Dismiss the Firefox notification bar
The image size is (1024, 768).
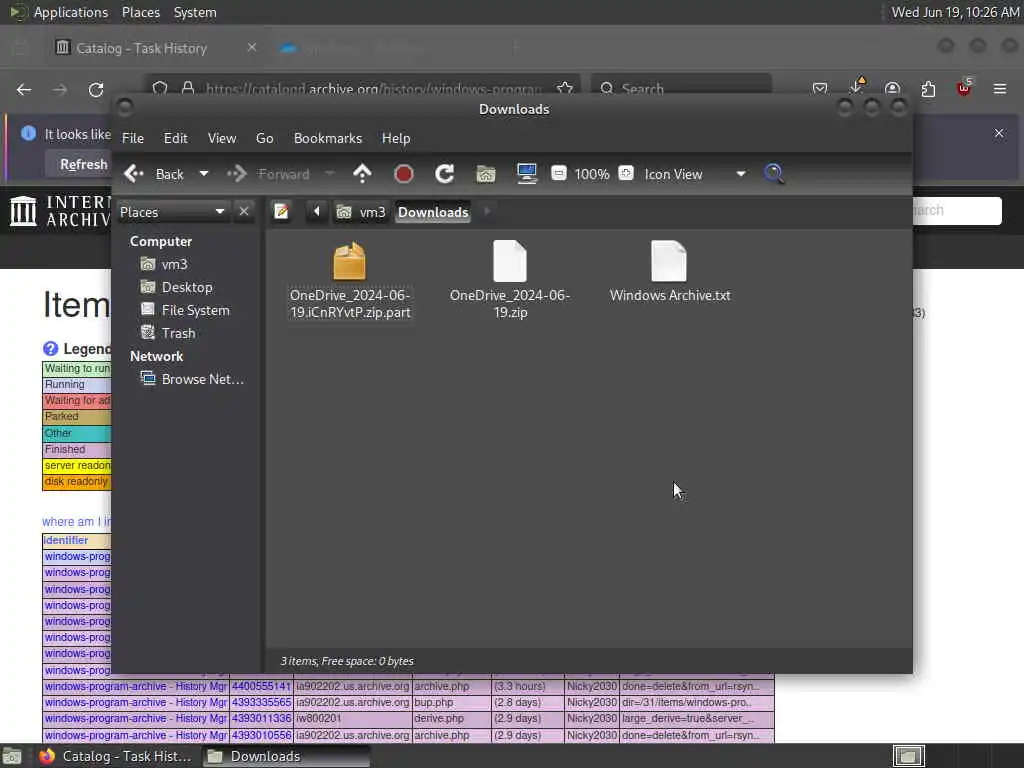coord(999,133)
